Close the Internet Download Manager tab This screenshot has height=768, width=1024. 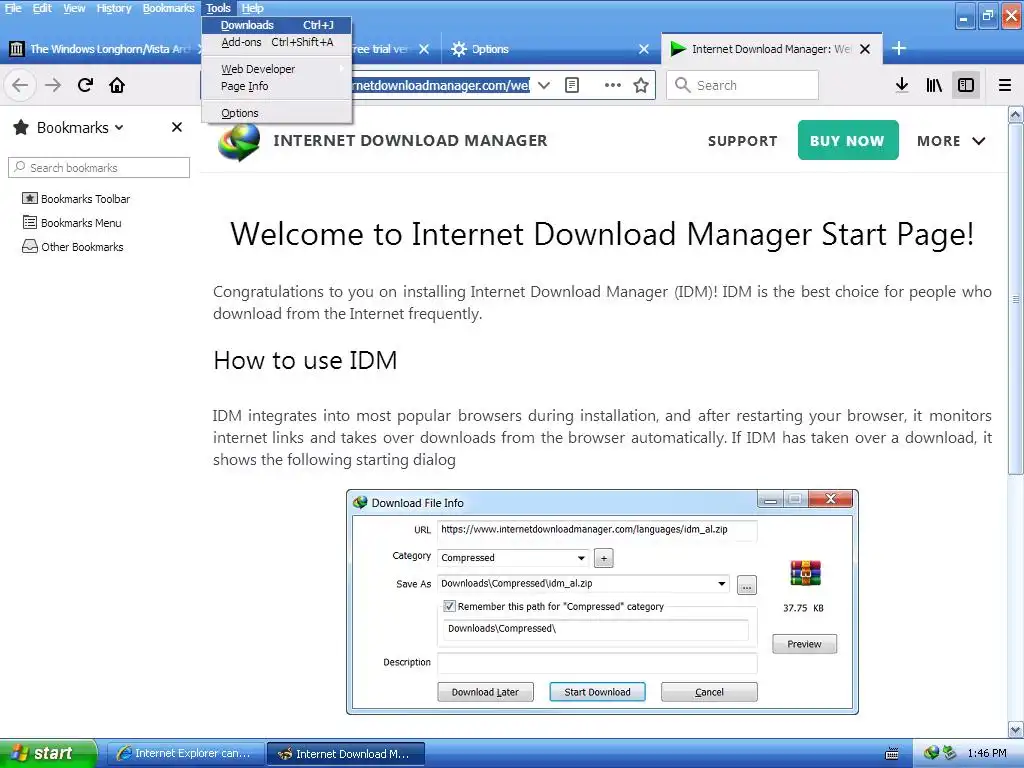(865, 49)
